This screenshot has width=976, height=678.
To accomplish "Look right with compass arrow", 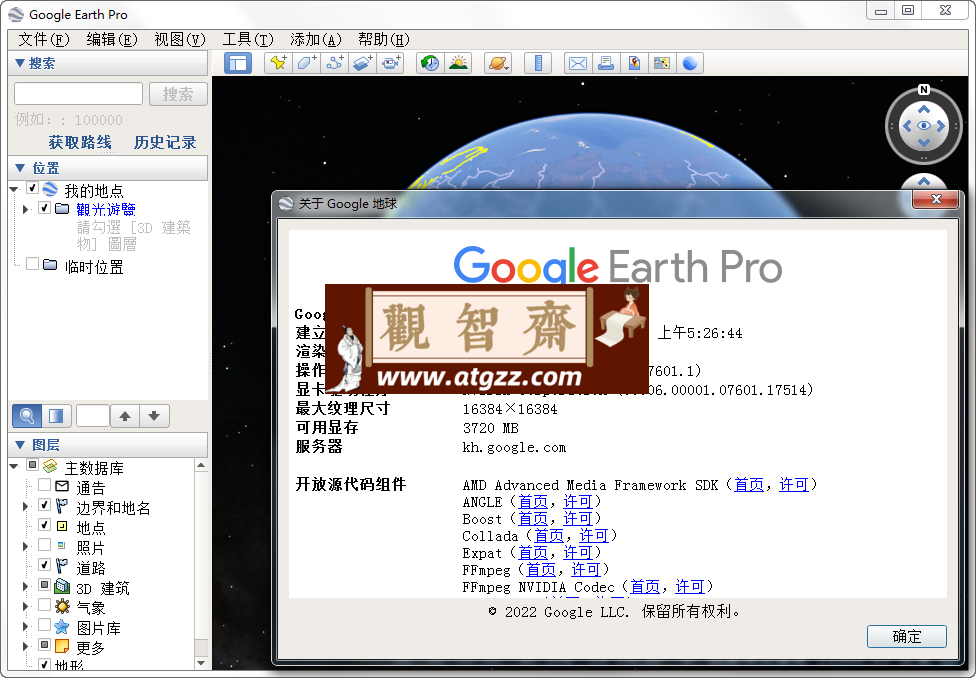I will click(941, 126).
